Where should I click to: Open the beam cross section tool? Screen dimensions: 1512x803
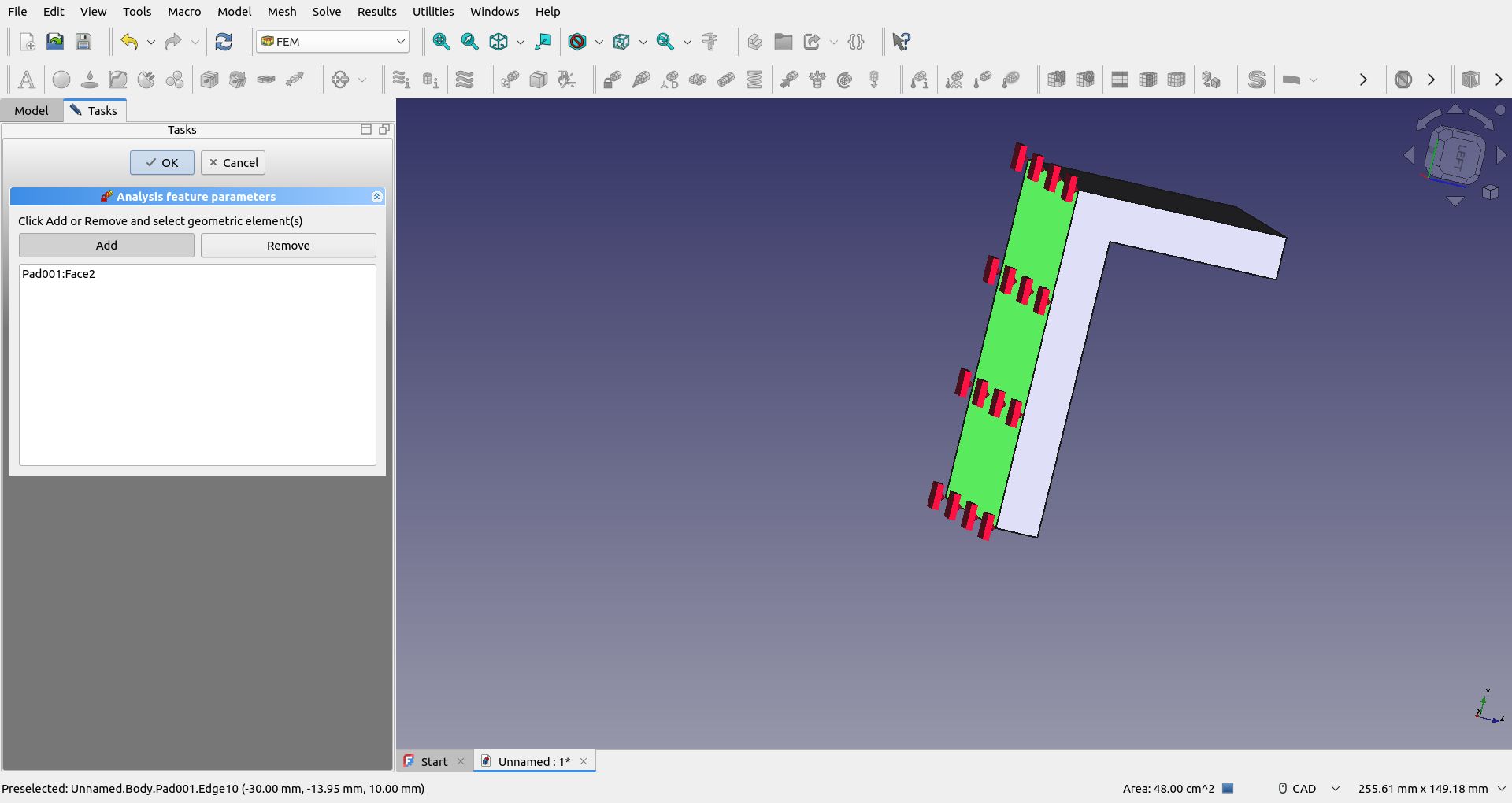coord(209,80)
